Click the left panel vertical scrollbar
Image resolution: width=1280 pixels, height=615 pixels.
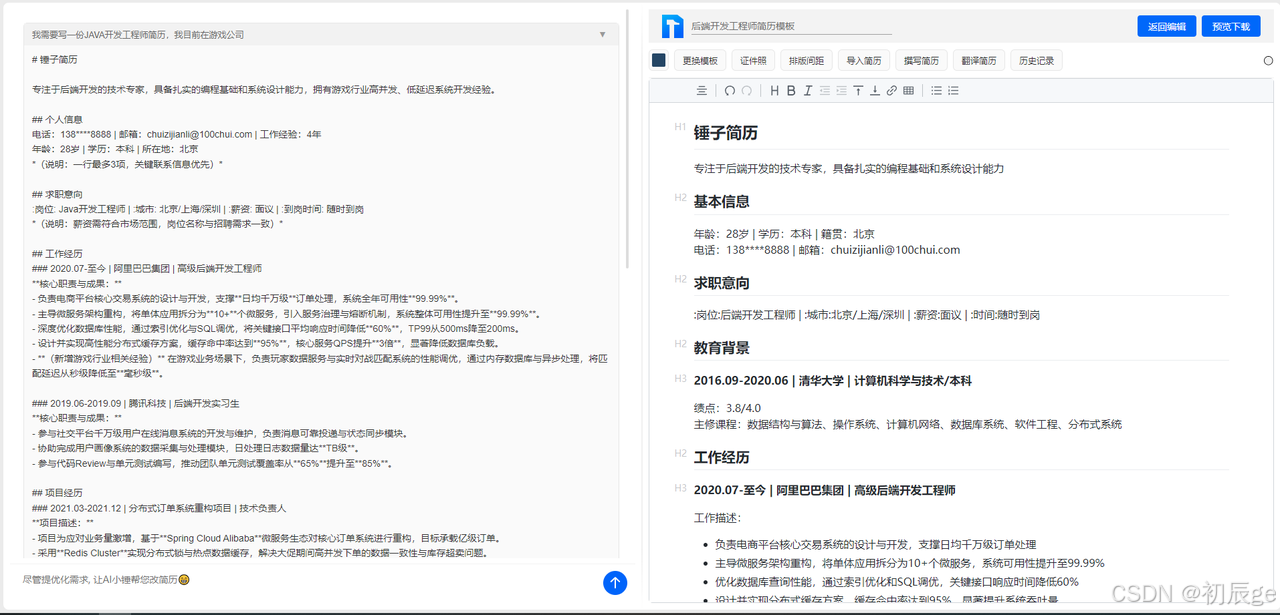tap(628, 140)
